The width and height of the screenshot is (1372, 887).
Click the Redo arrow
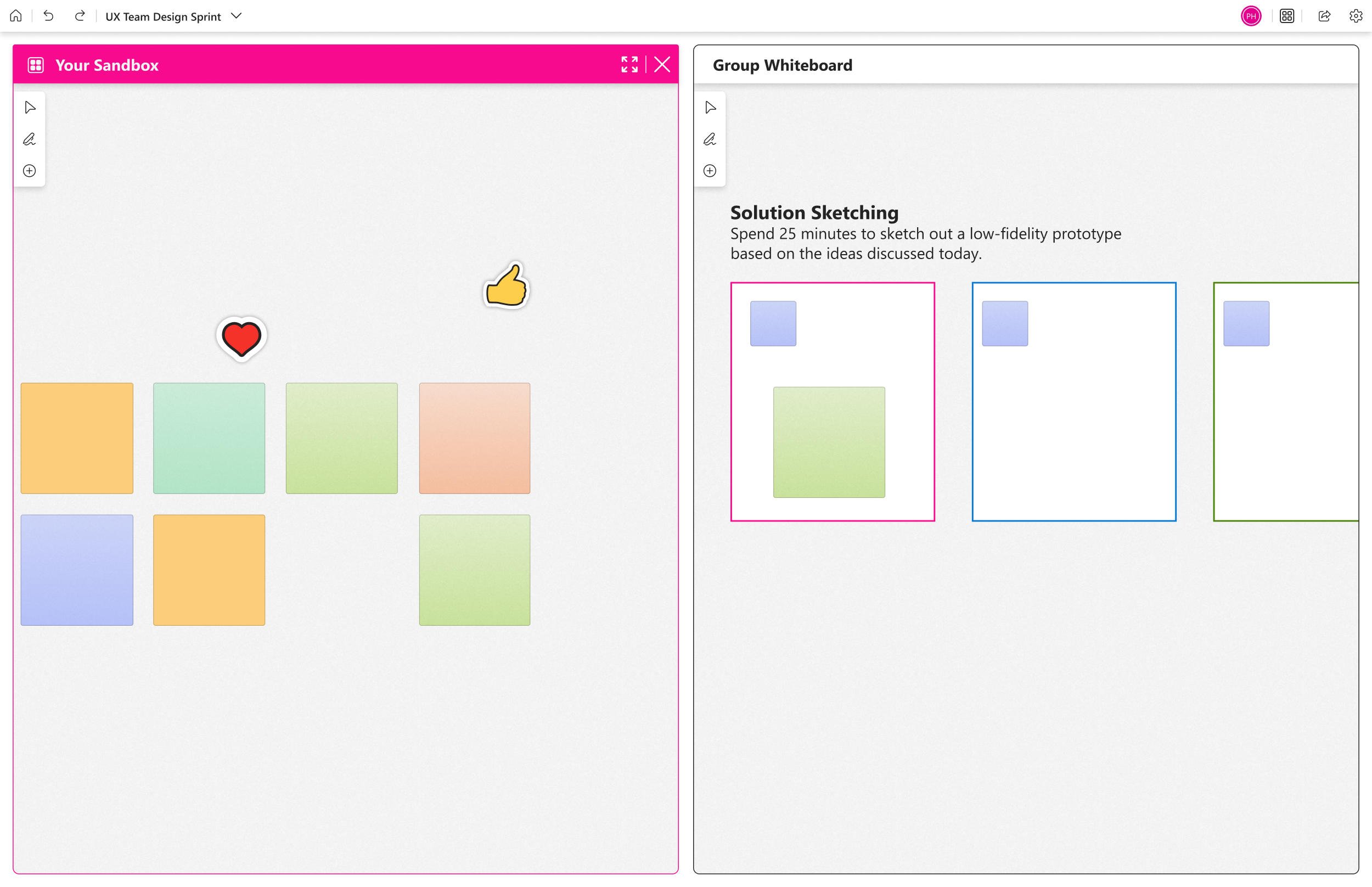pyautogui.click(x=80, y=16)
